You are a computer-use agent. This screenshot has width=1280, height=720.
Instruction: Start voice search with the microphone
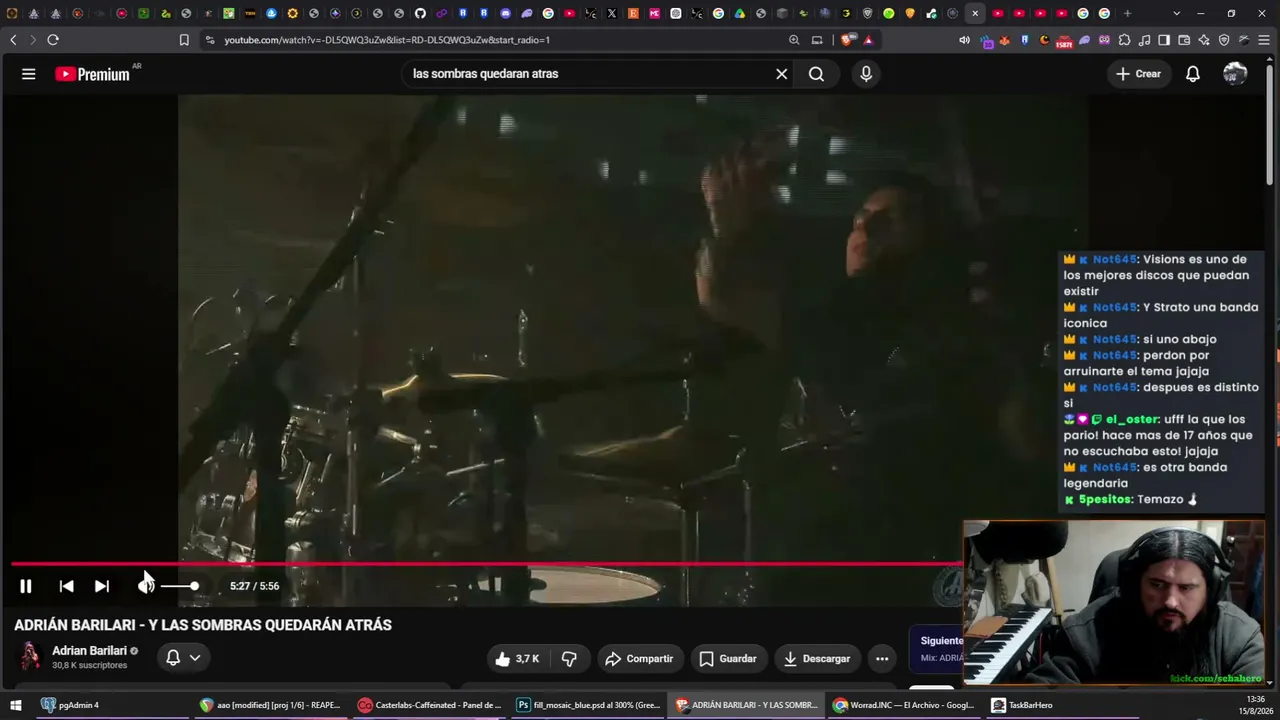tap(866, 74)
